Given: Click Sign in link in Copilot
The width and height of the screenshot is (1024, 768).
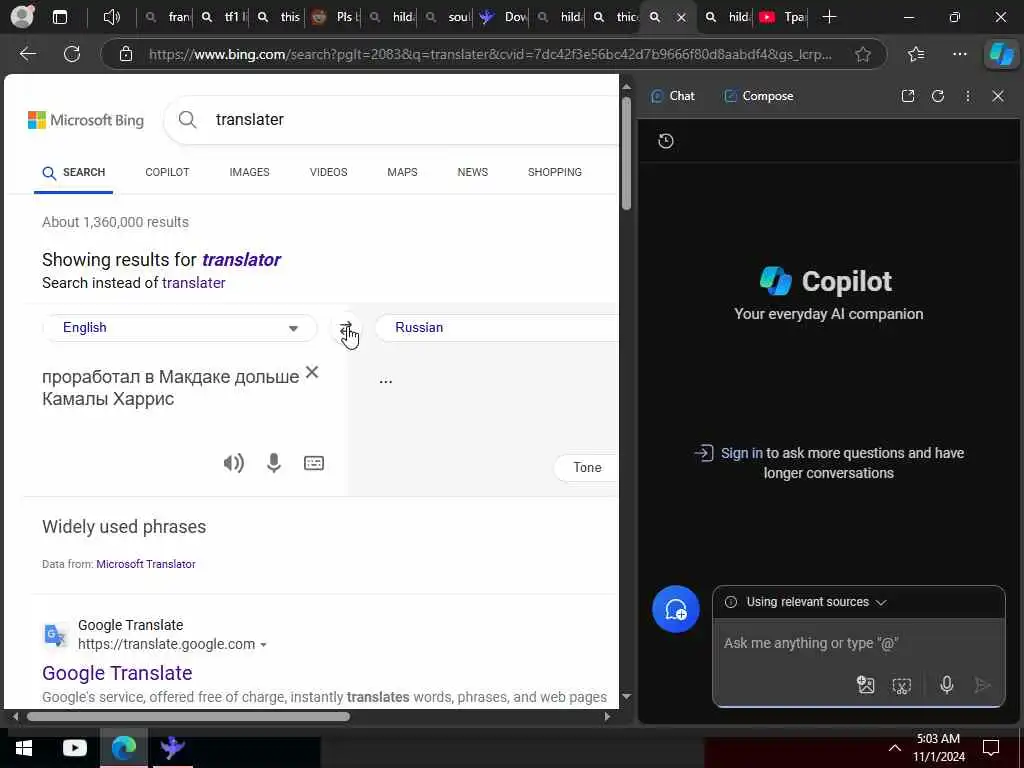Looking at the screenshot, I should pyautogui.click(x=741, y=453).
